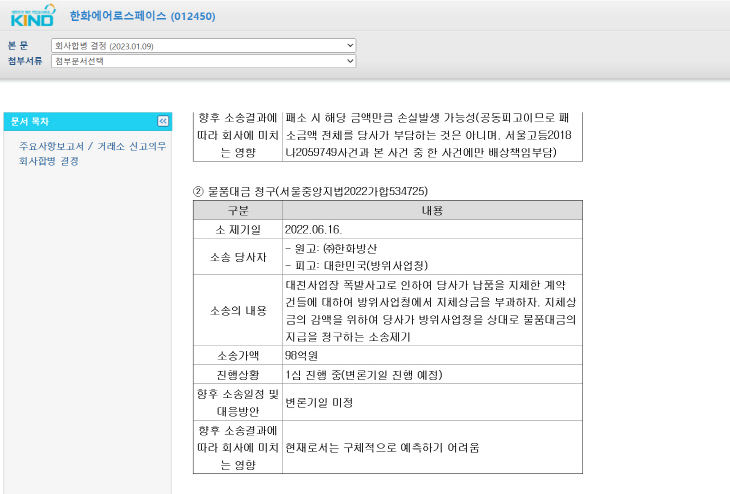Select the 문서 목차 panel header
Screen dimensions: 730x494
88,122
